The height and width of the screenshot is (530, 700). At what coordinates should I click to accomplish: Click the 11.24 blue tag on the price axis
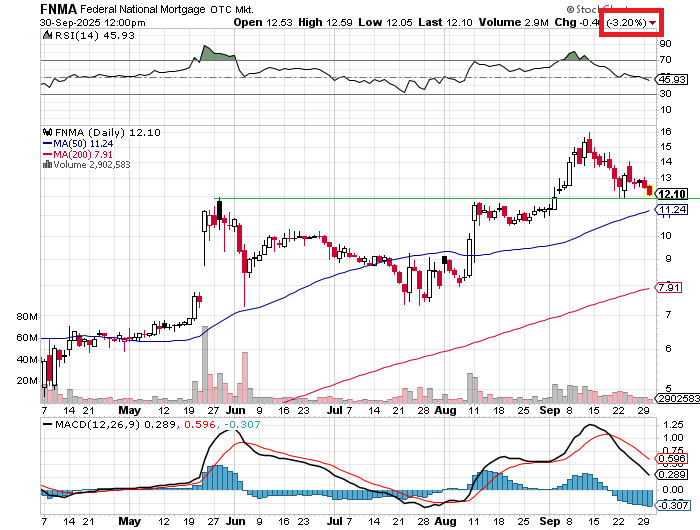672,209
